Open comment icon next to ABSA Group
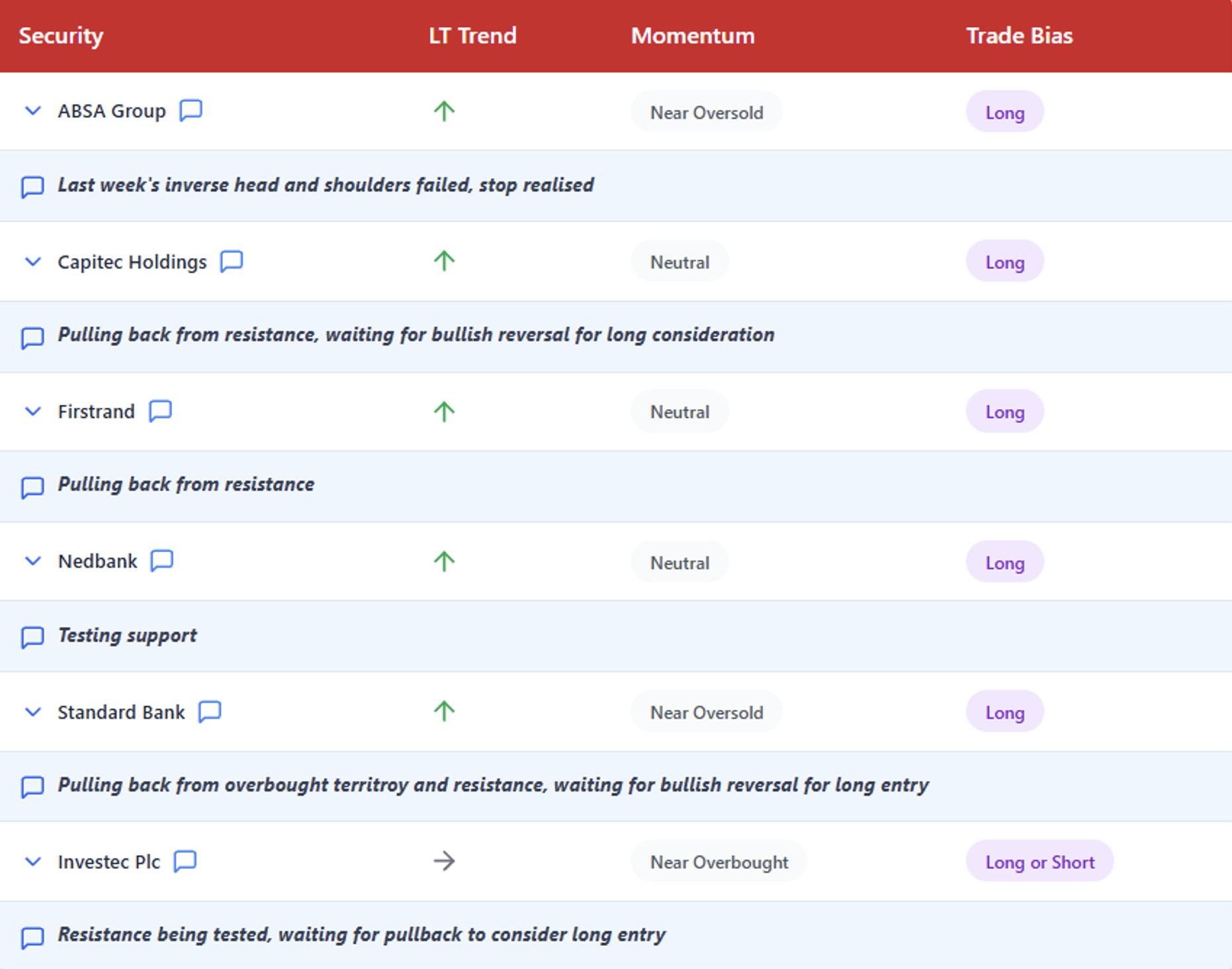The height and width of the screenshot is (969, 1232). coord(191,110)
